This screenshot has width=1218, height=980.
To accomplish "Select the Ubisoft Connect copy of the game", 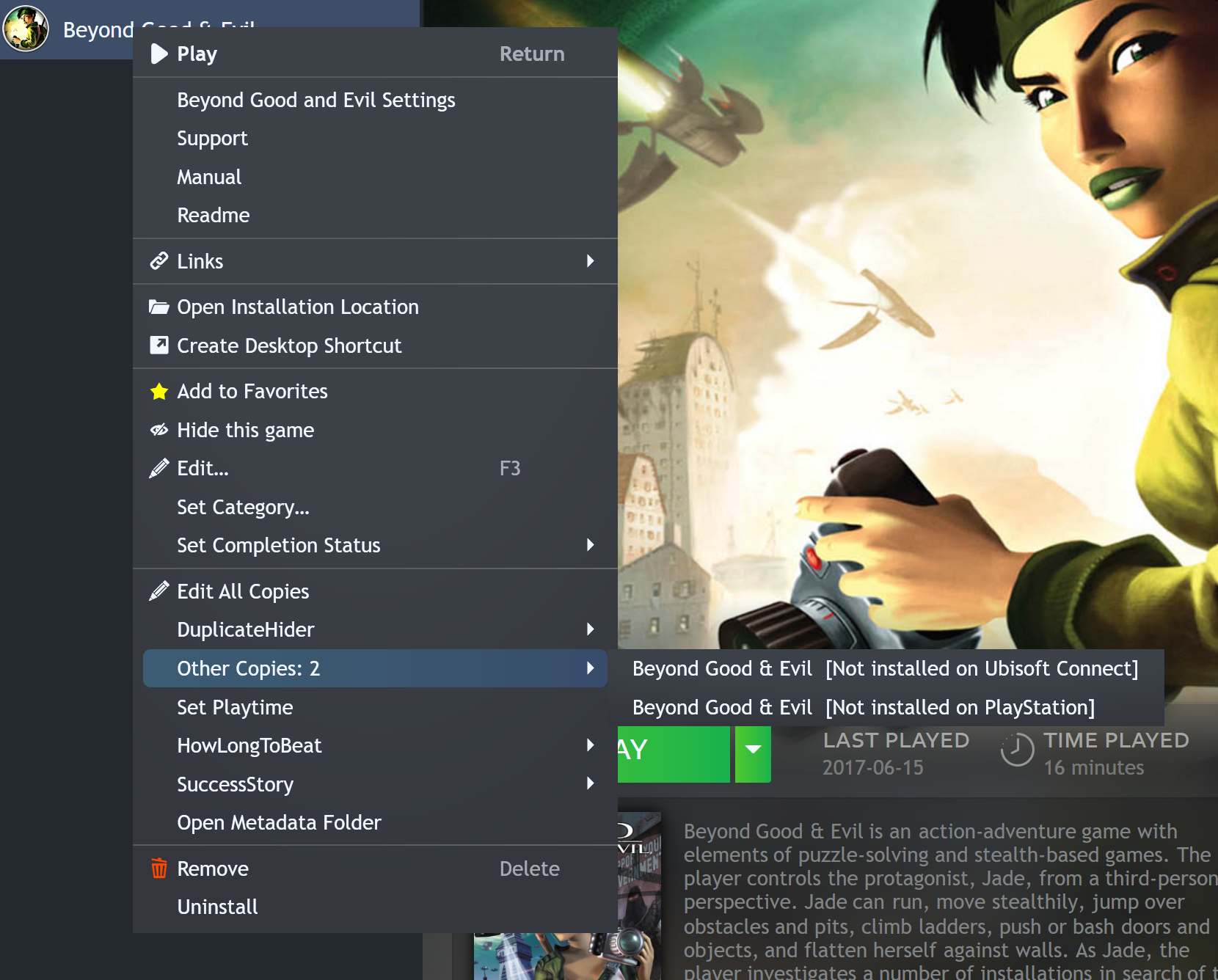I will (886, 668).
